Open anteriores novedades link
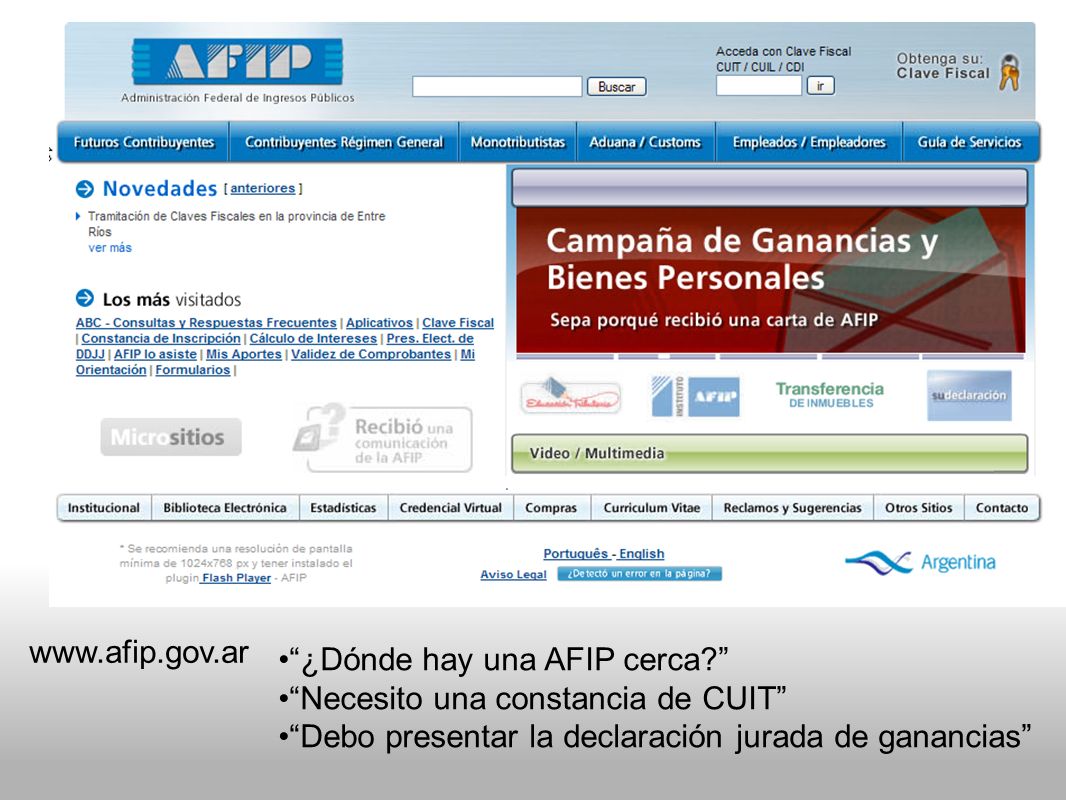1066x800 pixels. click(x=262, y=188)
